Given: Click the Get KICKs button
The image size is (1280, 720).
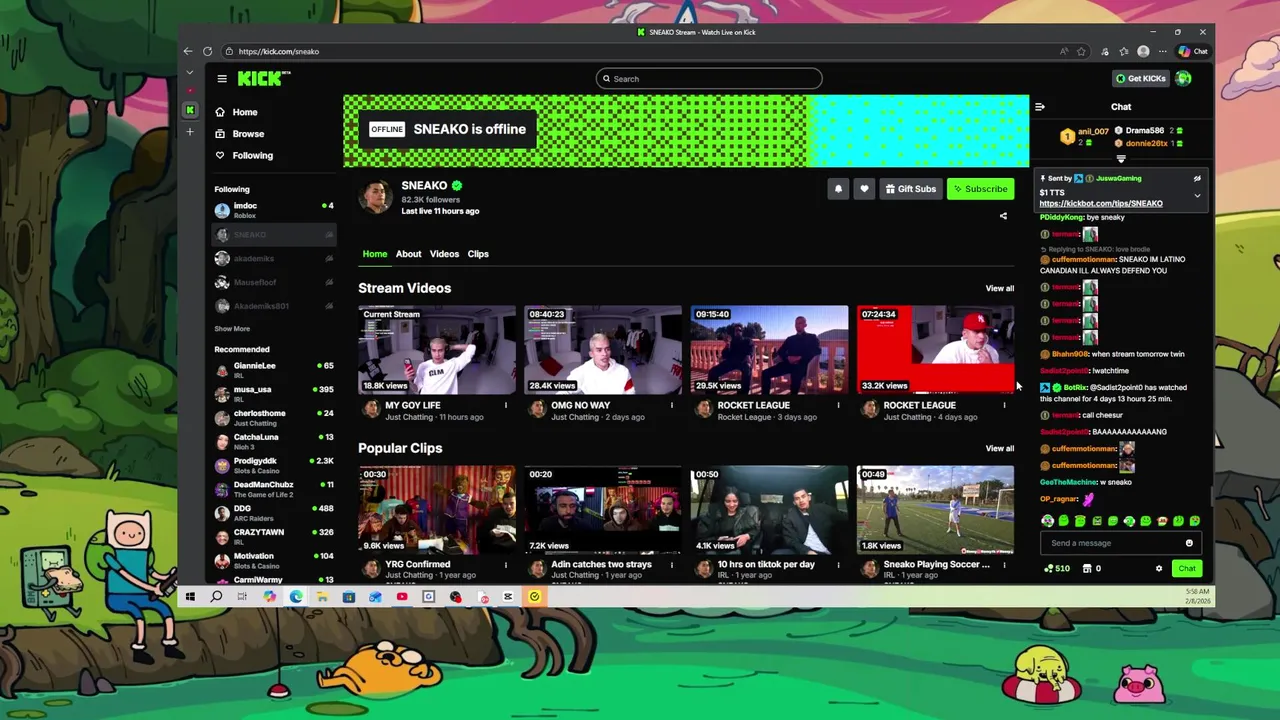Looking at the screenshot, I should pyautogui.click(x=1140, y=78).
